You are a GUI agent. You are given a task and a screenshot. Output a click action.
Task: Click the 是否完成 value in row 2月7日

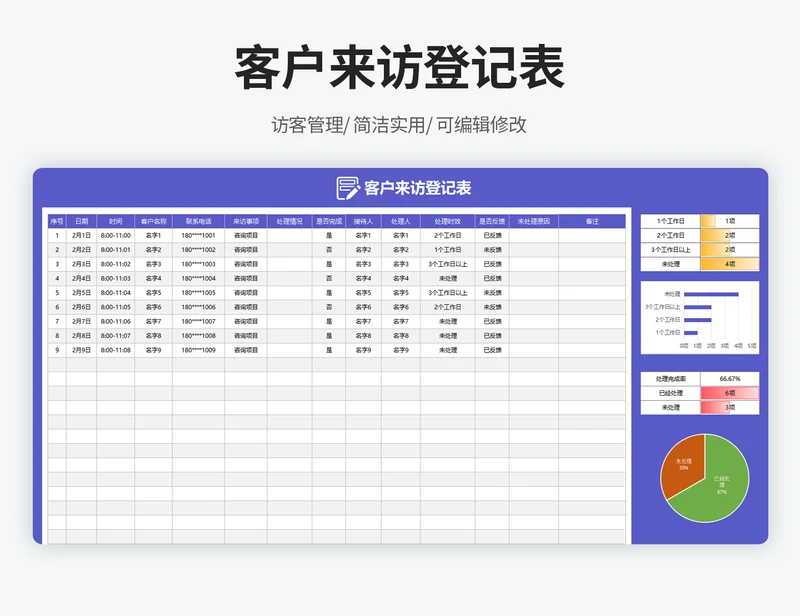[x=329, y=322]
